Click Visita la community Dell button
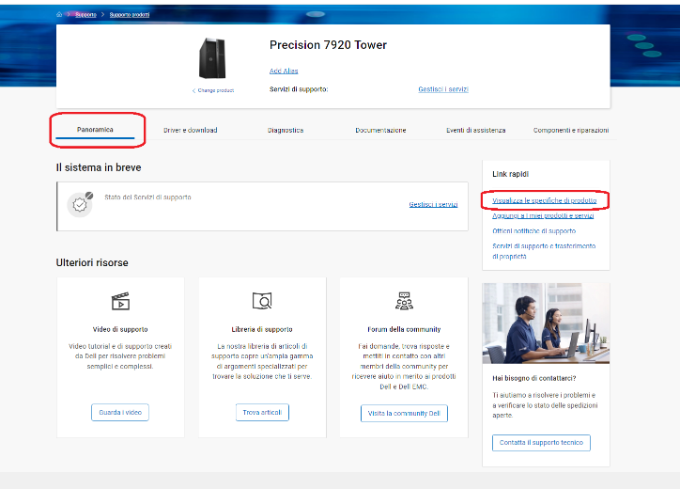 [404, 413]
